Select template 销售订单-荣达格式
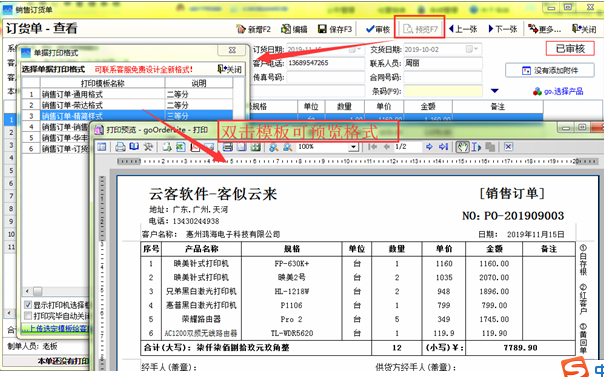Image resolution: width=604 pixels, height=377 pixels. (127, 105)
